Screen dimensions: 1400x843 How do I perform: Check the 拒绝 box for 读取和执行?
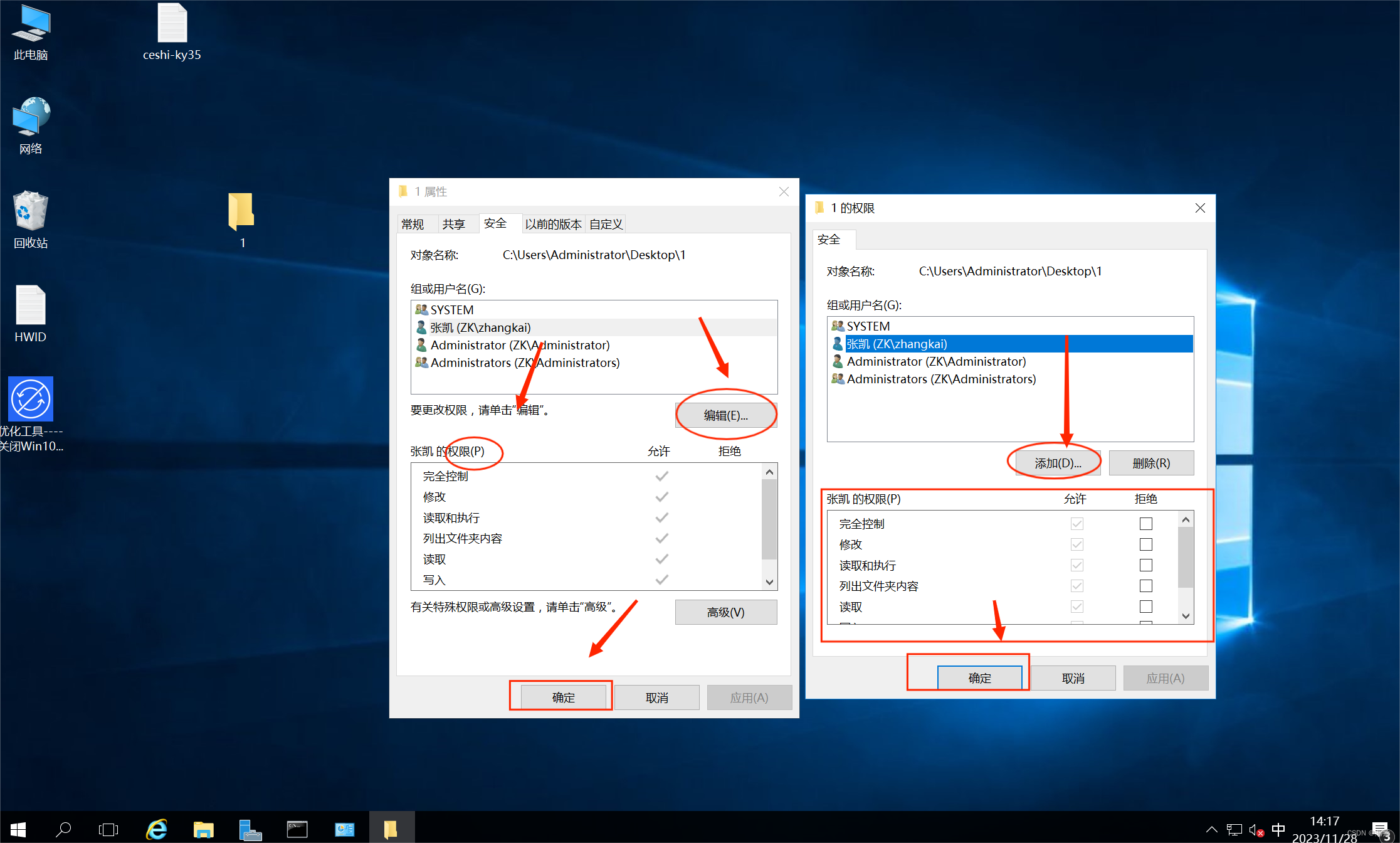pos(1145,565)
